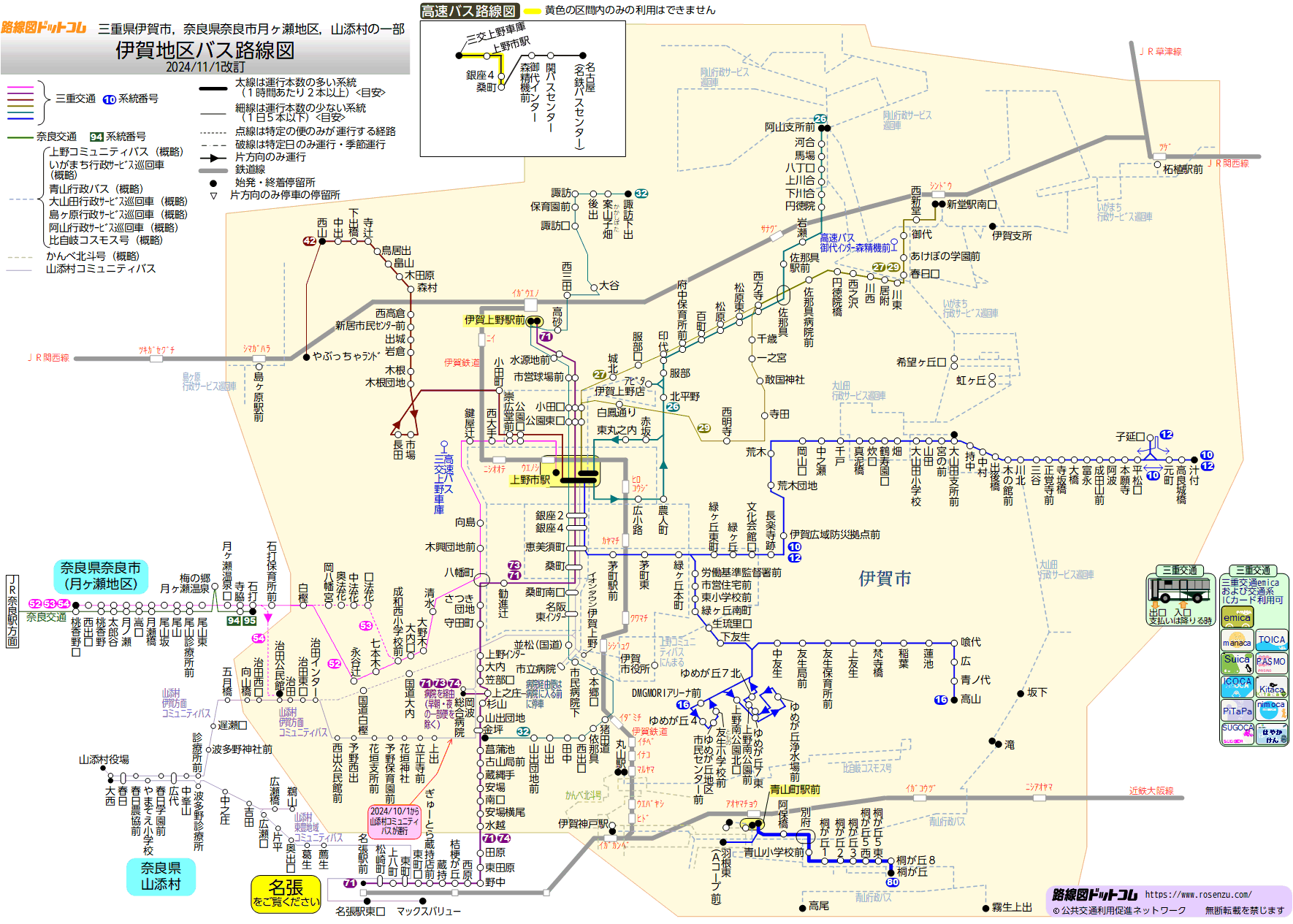Click the ICOCA card logo
Screen dimensions: 1293x924
[x=1237, y=686]
